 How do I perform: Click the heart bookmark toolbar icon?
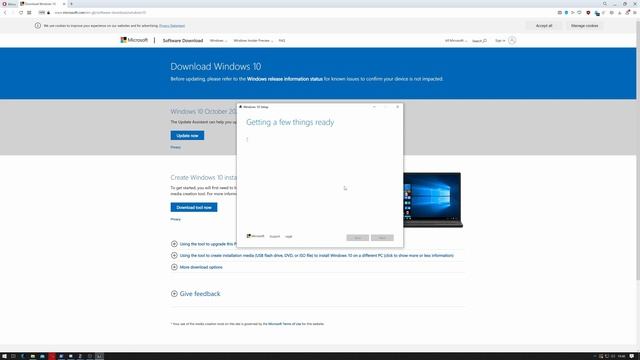(x=579, y=13)
